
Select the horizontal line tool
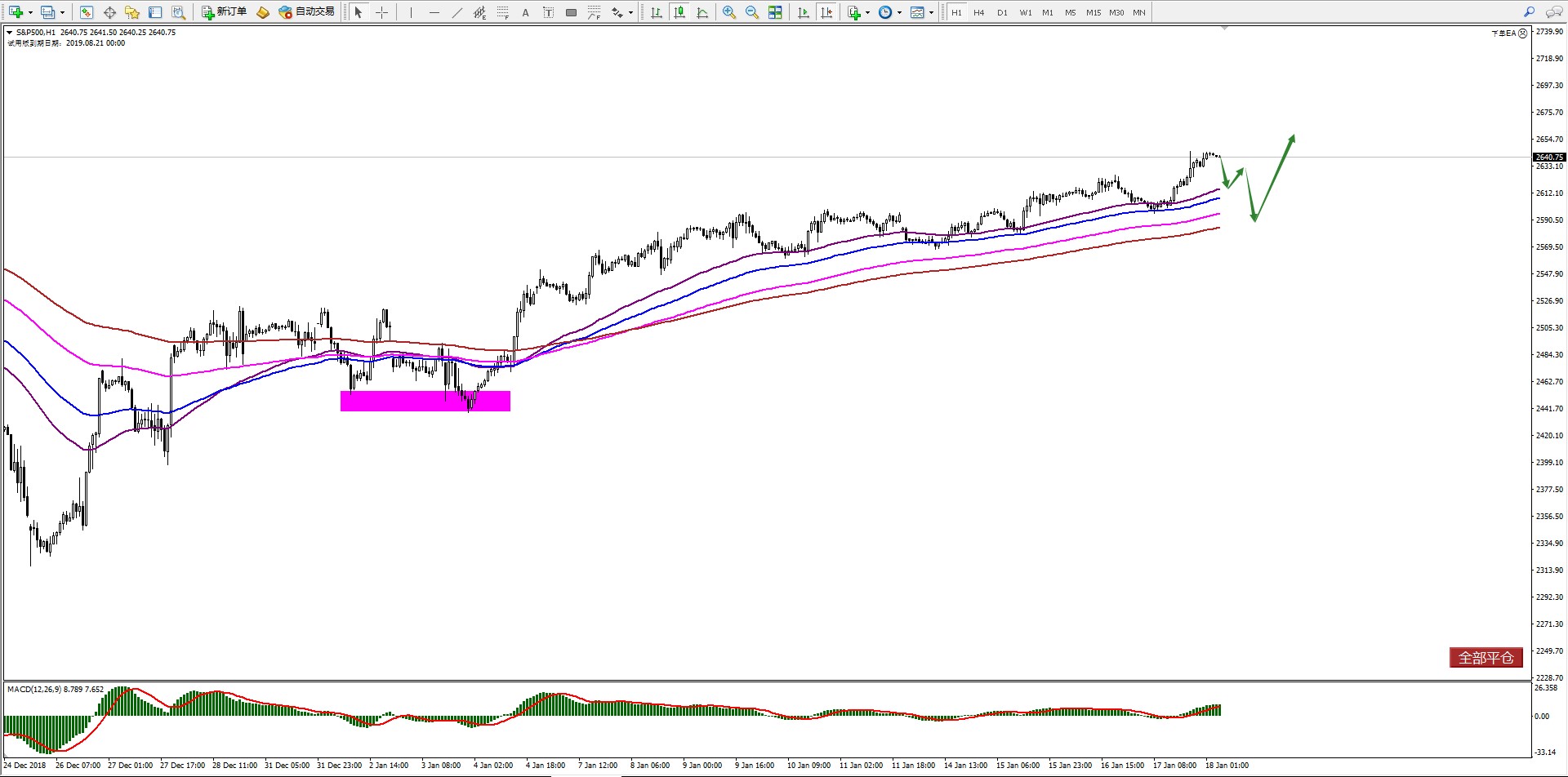(x=434, y=12)
